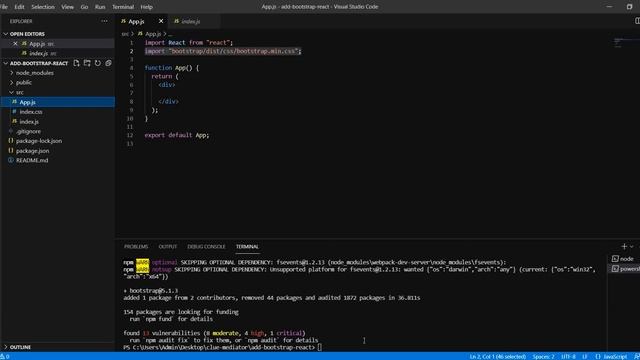
Task: Switch to the Output panel tab
Action: (x=167, y=247)
